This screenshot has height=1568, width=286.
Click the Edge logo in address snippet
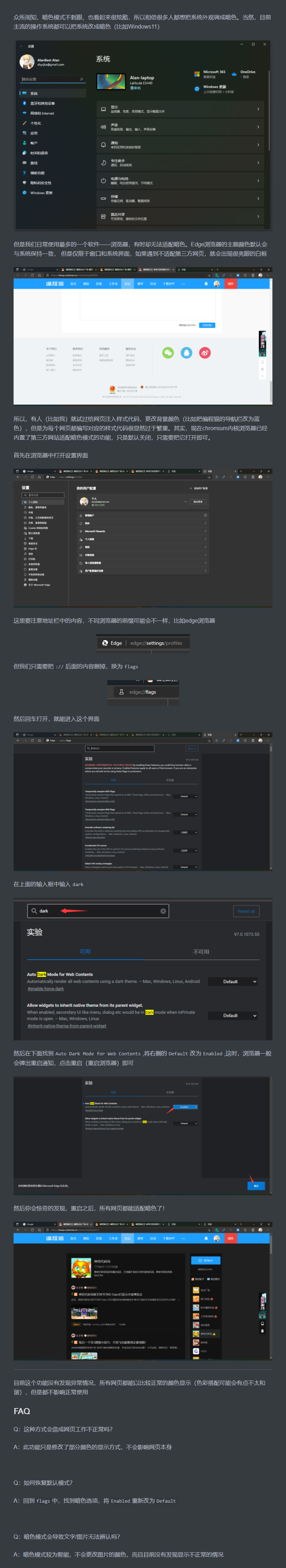tap(105, 643)
